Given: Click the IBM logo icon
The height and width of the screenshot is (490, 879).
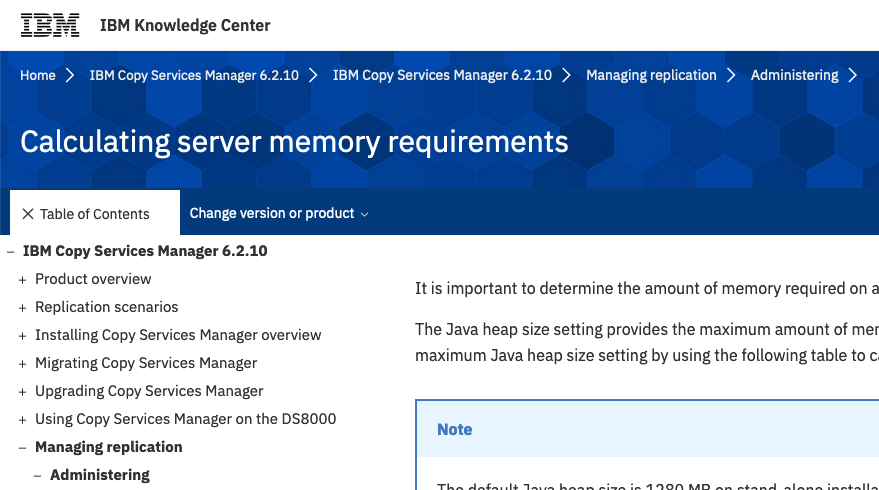Looking at the screenshot, I should point(50,25).
